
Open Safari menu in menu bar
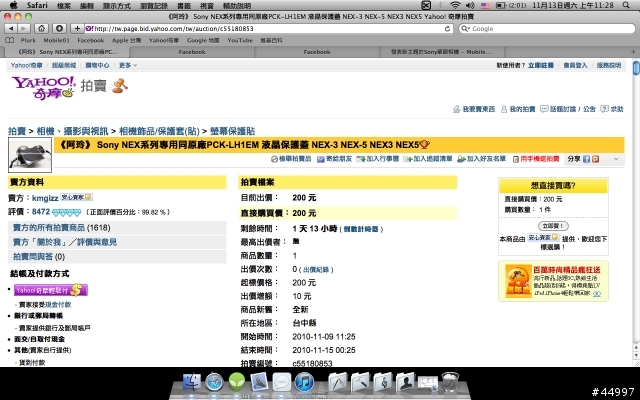click(37, 5)
